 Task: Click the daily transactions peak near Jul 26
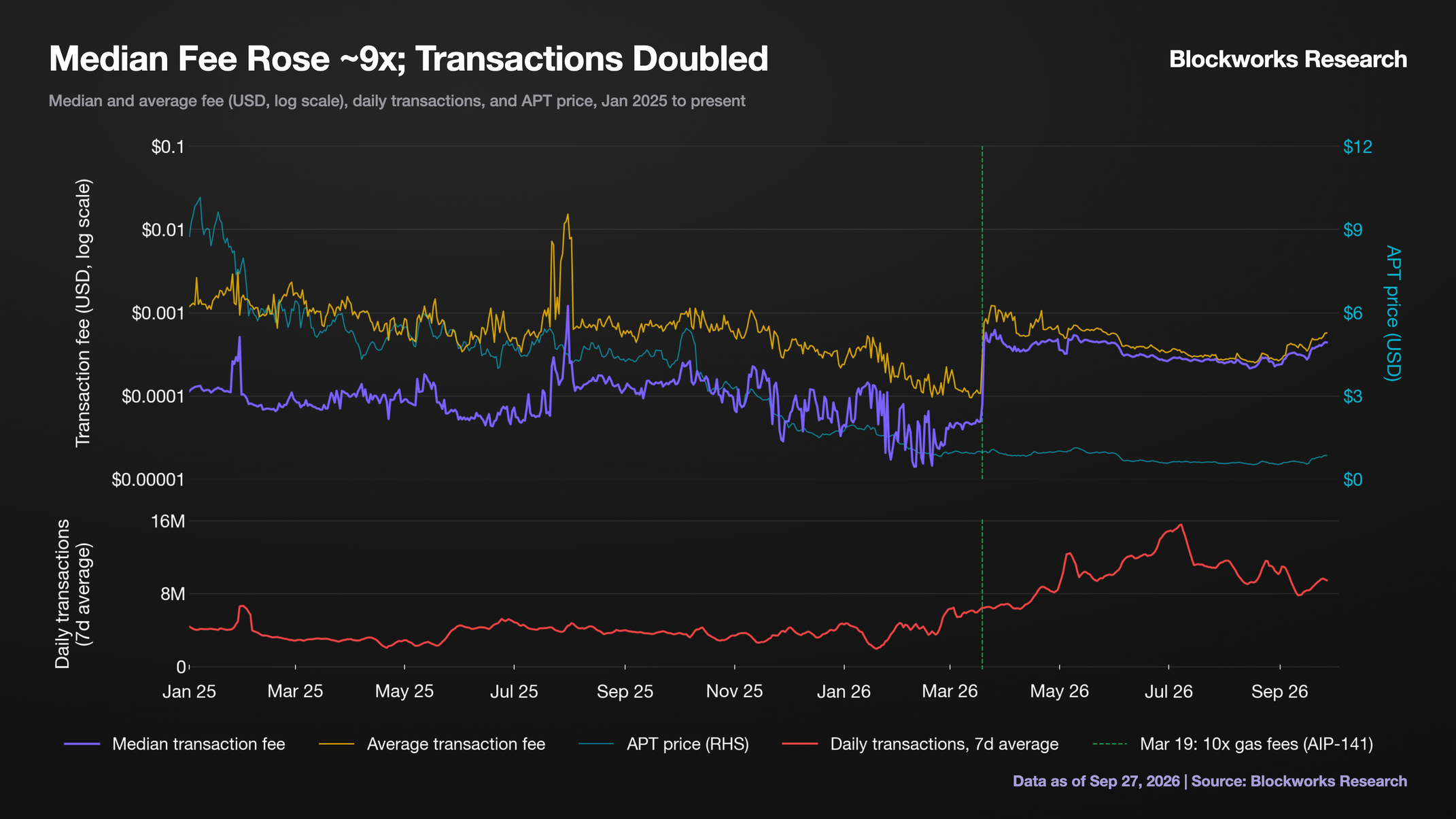pyautogui.click(x=1181, y=525)
